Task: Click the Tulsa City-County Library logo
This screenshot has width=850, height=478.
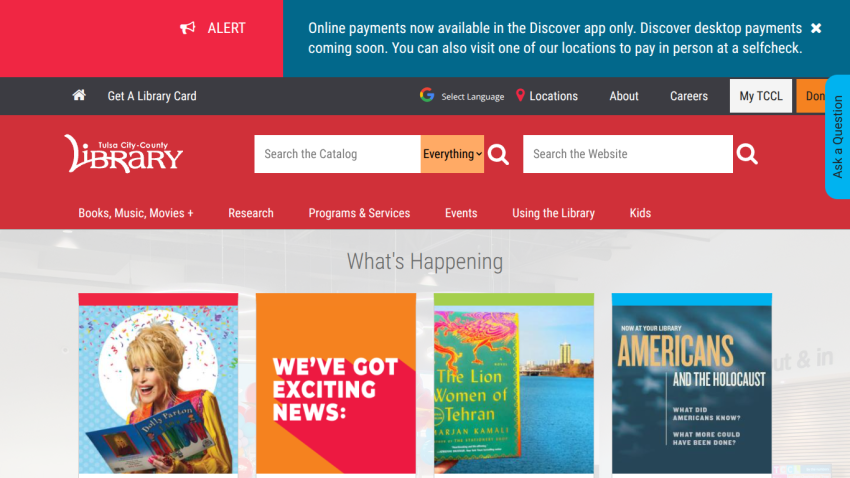Action: coord(124,154)
